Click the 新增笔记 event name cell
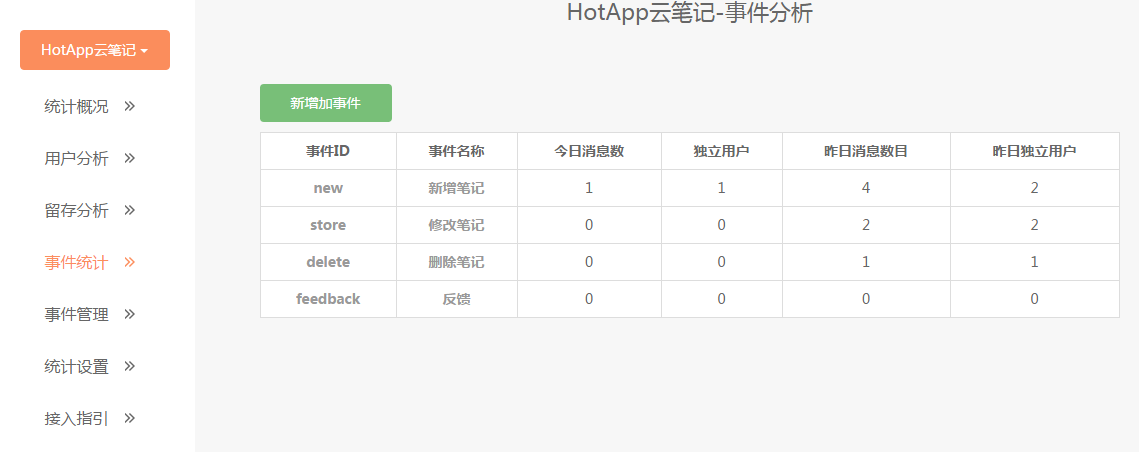 [456, 188]
